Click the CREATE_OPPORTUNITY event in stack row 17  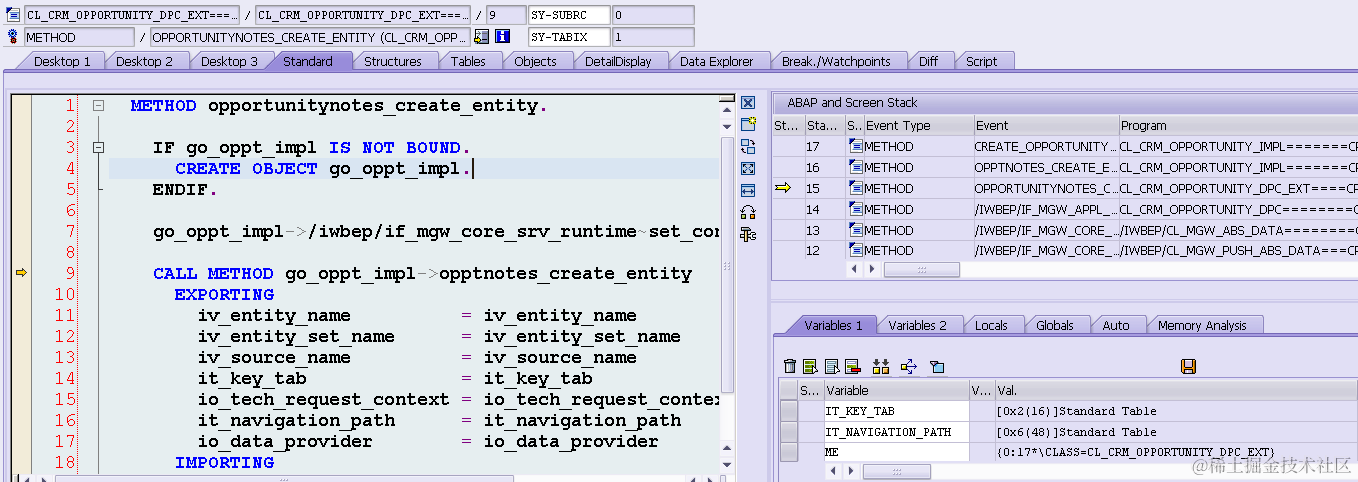click(x=1046, y=146)
